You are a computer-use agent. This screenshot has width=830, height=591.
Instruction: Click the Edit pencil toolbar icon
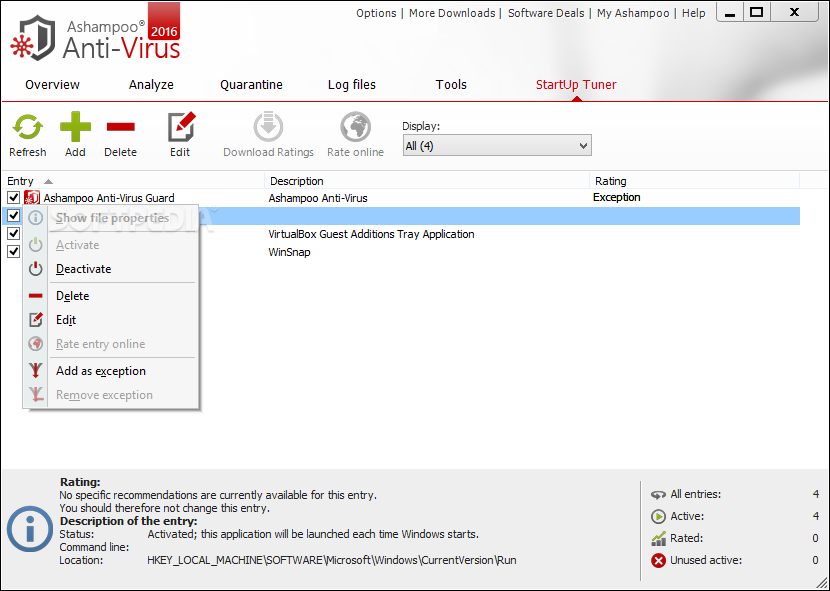click(x=182, y=127)
